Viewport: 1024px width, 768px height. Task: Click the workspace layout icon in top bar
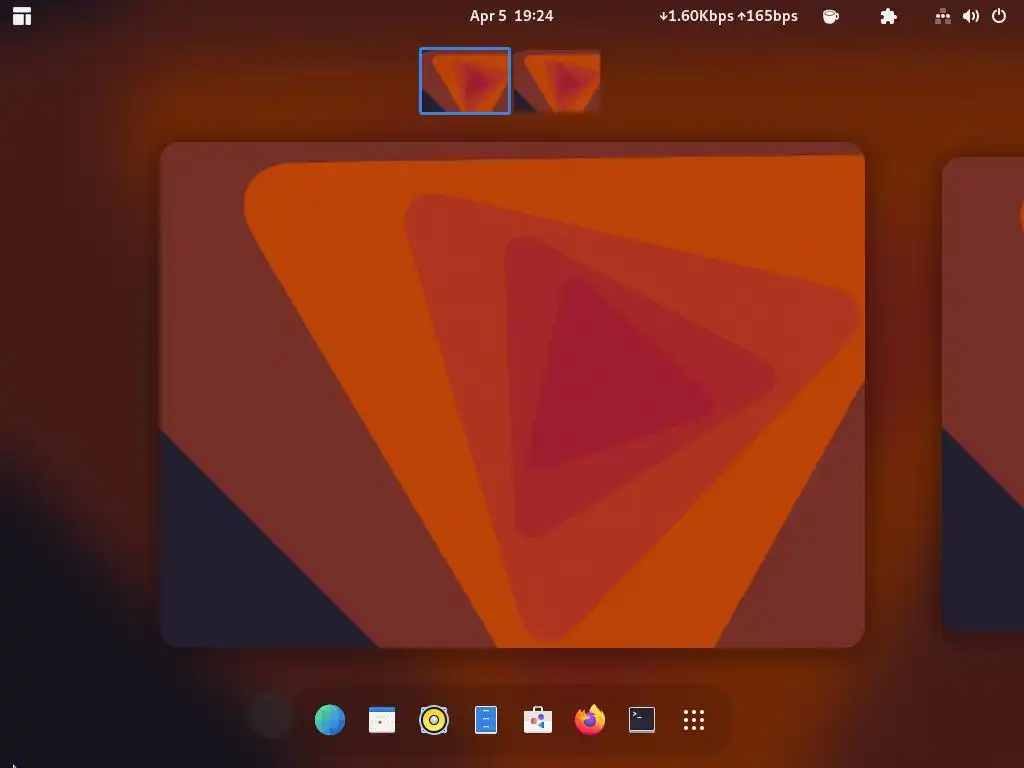pos(22,16)
